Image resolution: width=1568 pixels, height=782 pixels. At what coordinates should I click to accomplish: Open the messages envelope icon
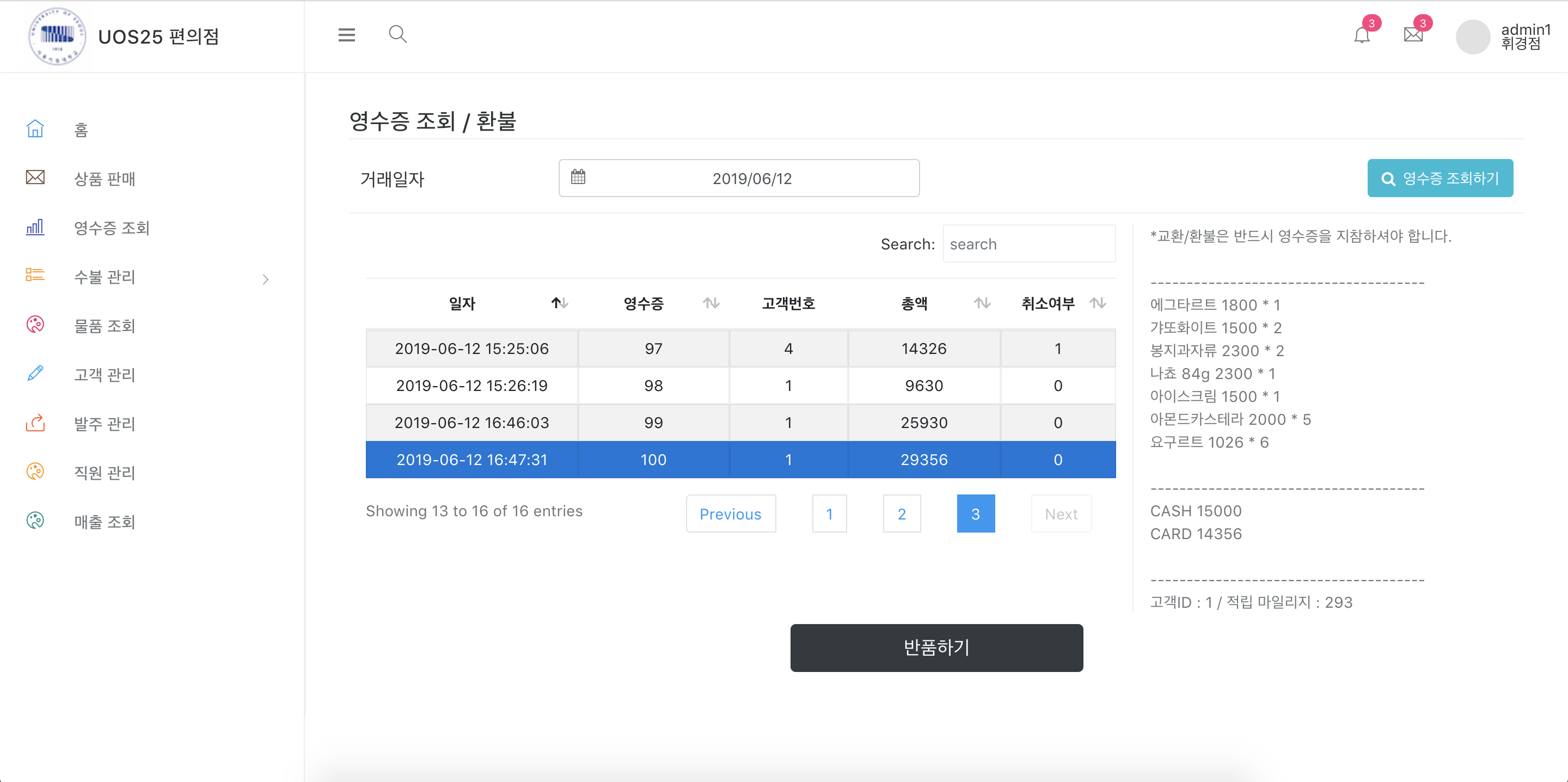coord(1413,35)
